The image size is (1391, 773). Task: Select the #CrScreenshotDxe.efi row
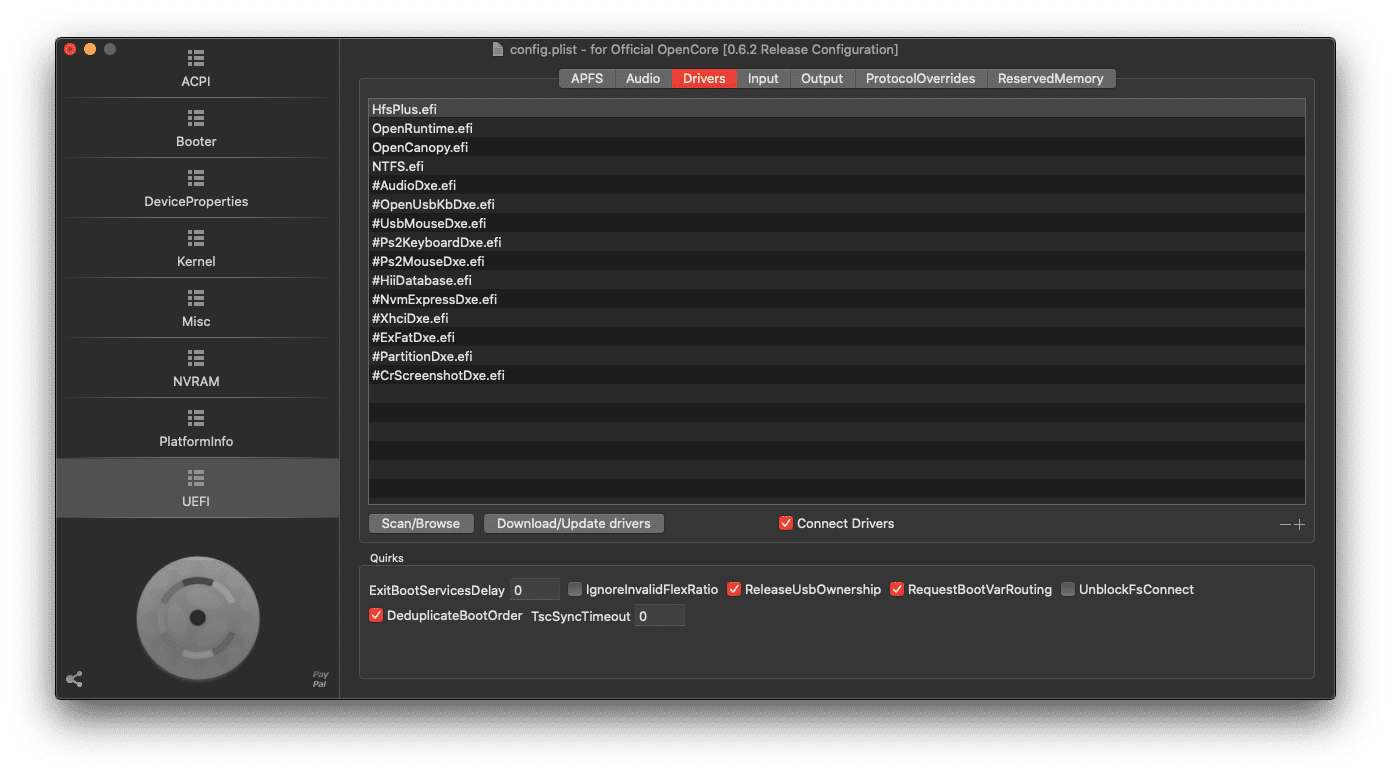point(837,375)
